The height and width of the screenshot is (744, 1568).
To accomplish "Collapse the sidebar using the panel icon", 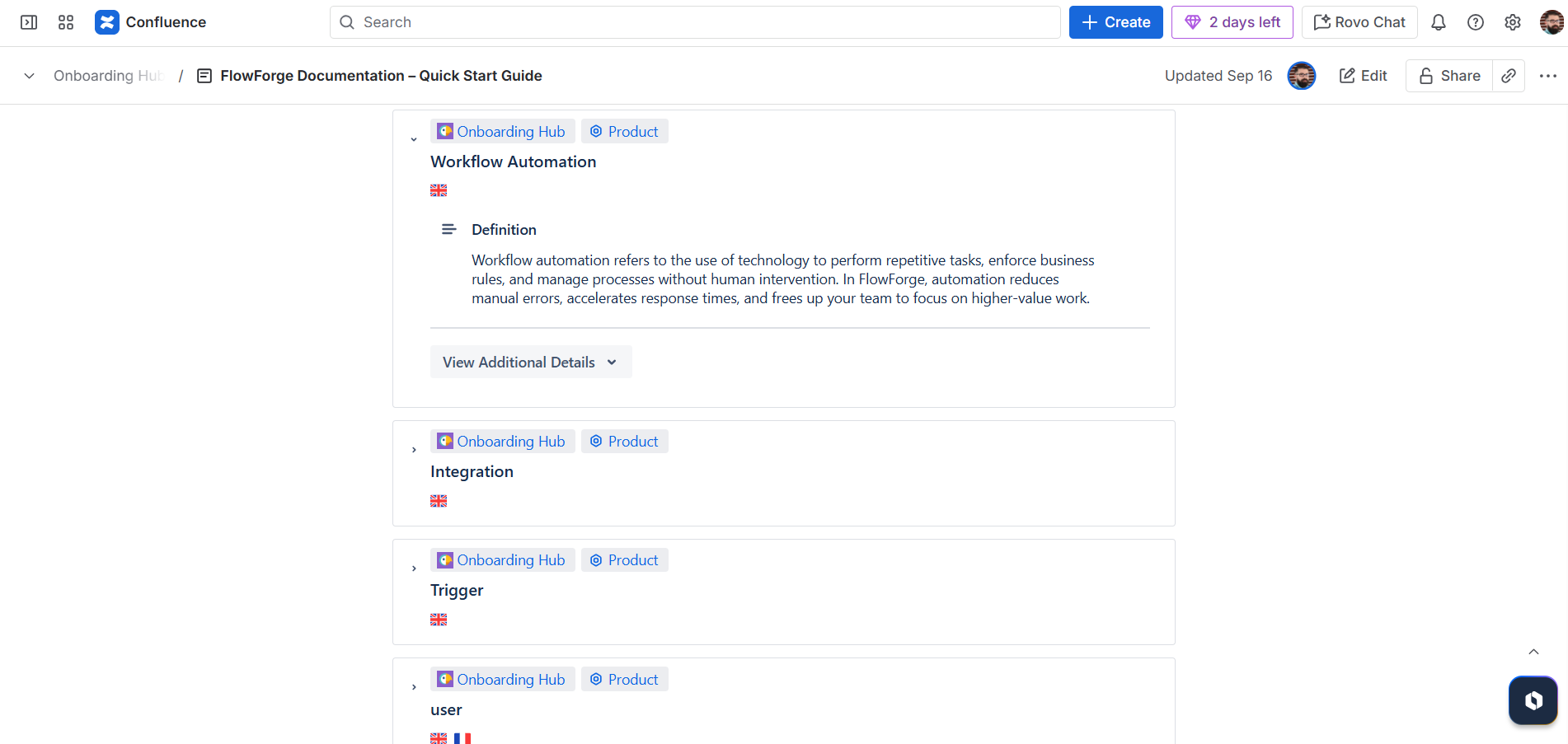I will click(x=28, y=22).
